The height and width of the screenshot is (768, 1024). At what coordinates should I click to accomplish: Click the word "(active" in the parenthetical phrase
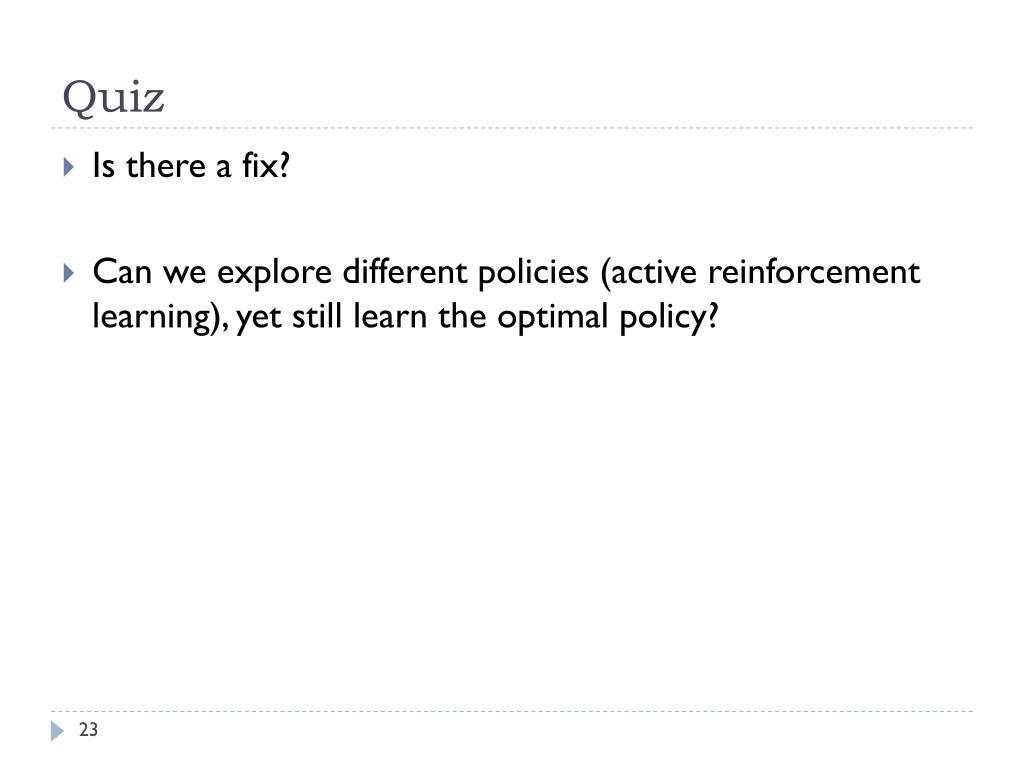click(x=648, y=273)
